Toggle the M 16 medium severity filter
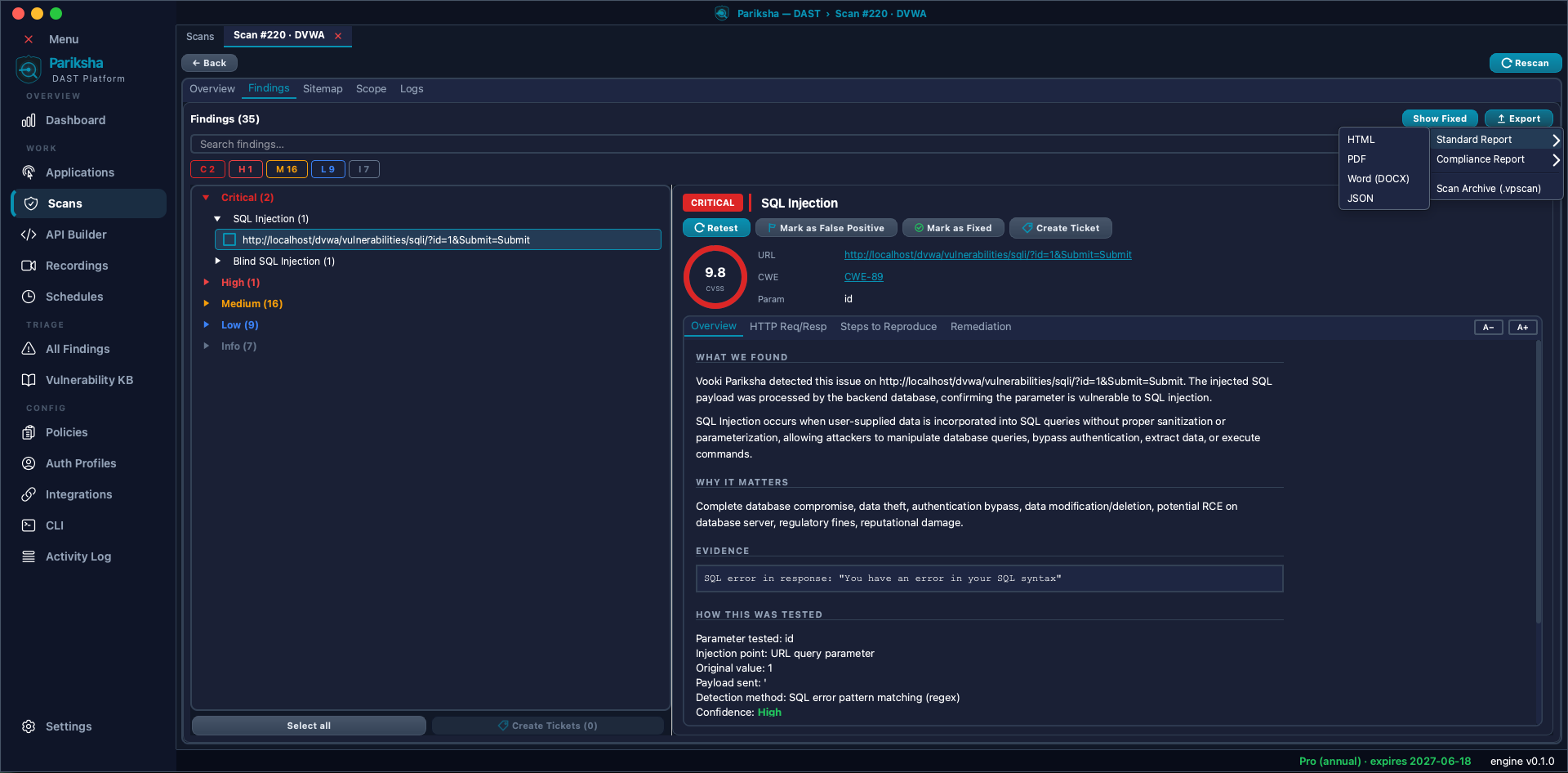Viewport: 1568px width, 773px height. pyautogui.click(x=287, y=169)
